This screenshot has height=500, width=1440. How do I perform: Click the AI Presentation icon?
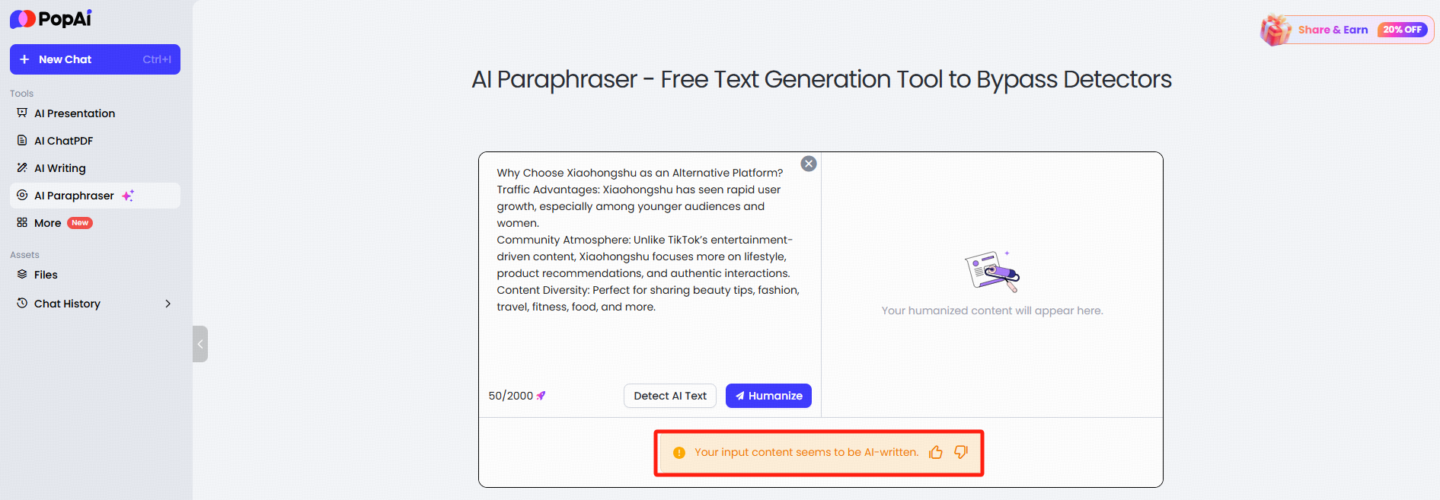(22, 113)
